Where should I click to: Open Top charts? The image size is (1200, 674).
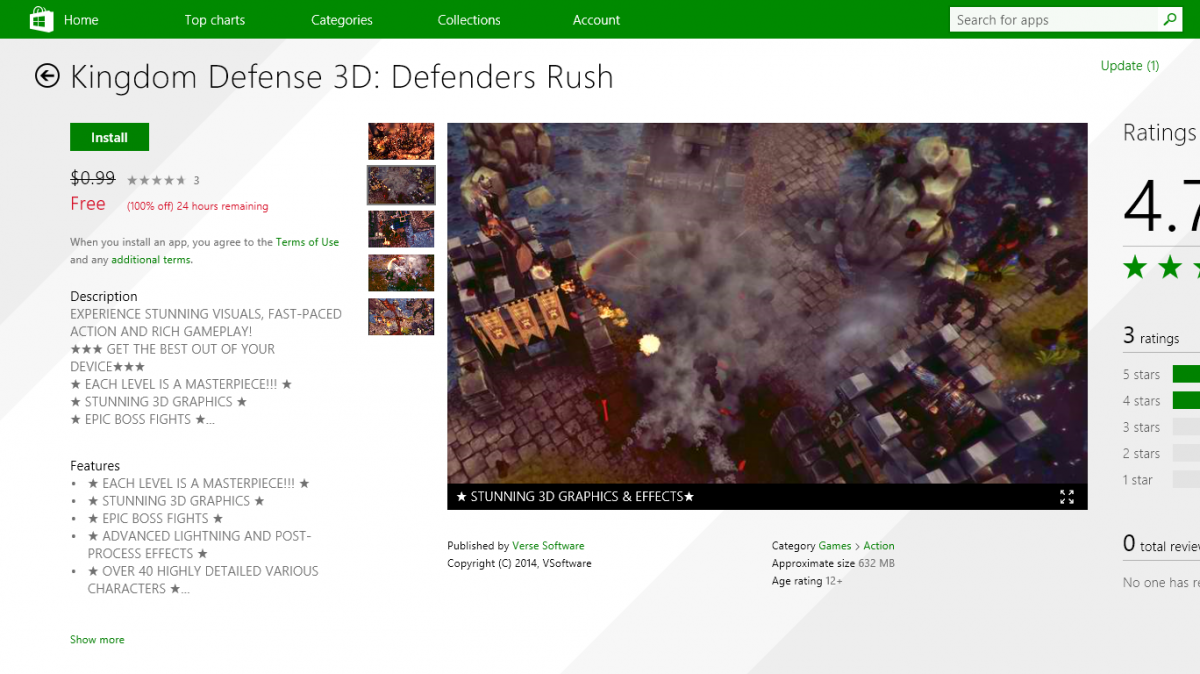point(214,20)
